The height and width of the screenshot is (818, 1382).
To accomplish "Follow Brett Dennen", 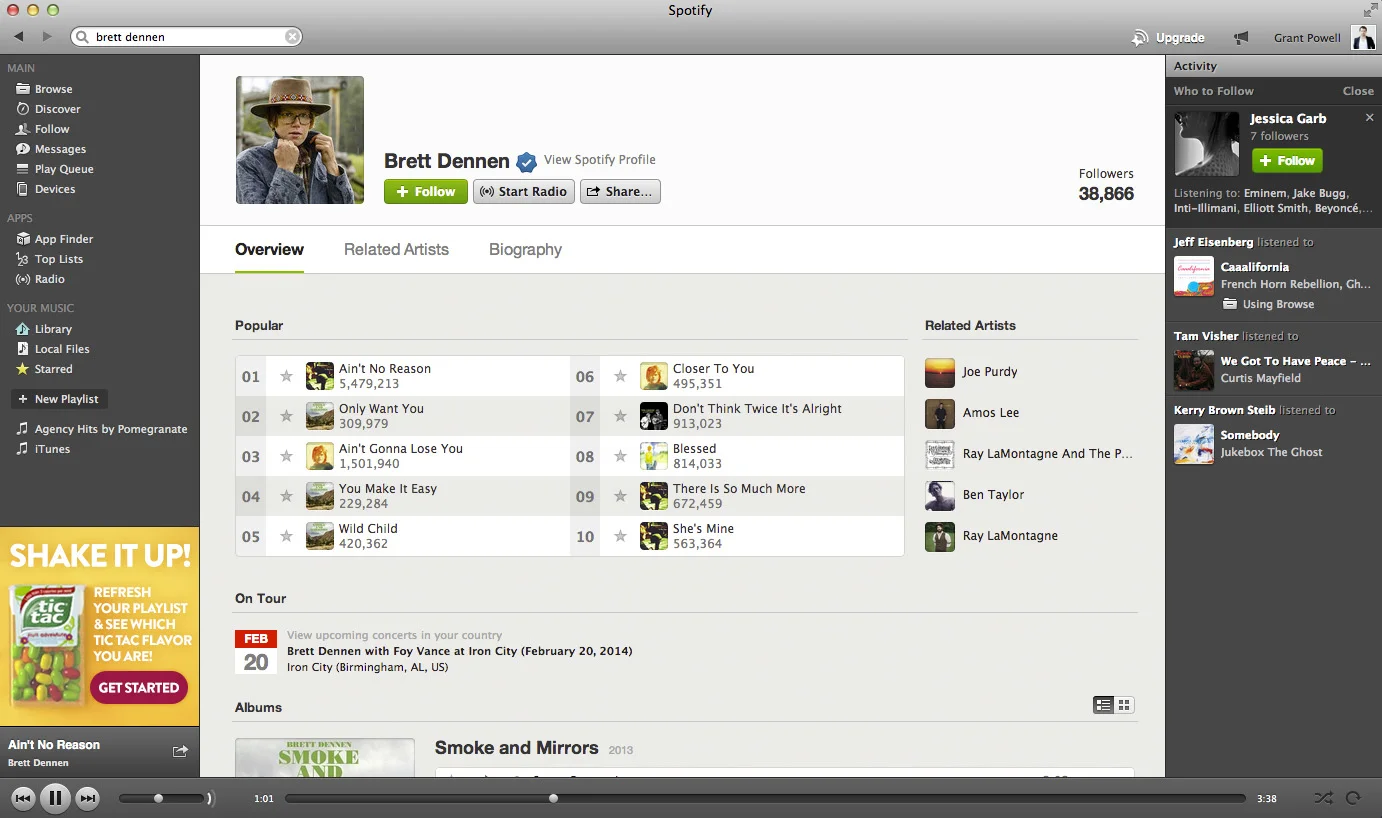I will click(x=426, y=191).
